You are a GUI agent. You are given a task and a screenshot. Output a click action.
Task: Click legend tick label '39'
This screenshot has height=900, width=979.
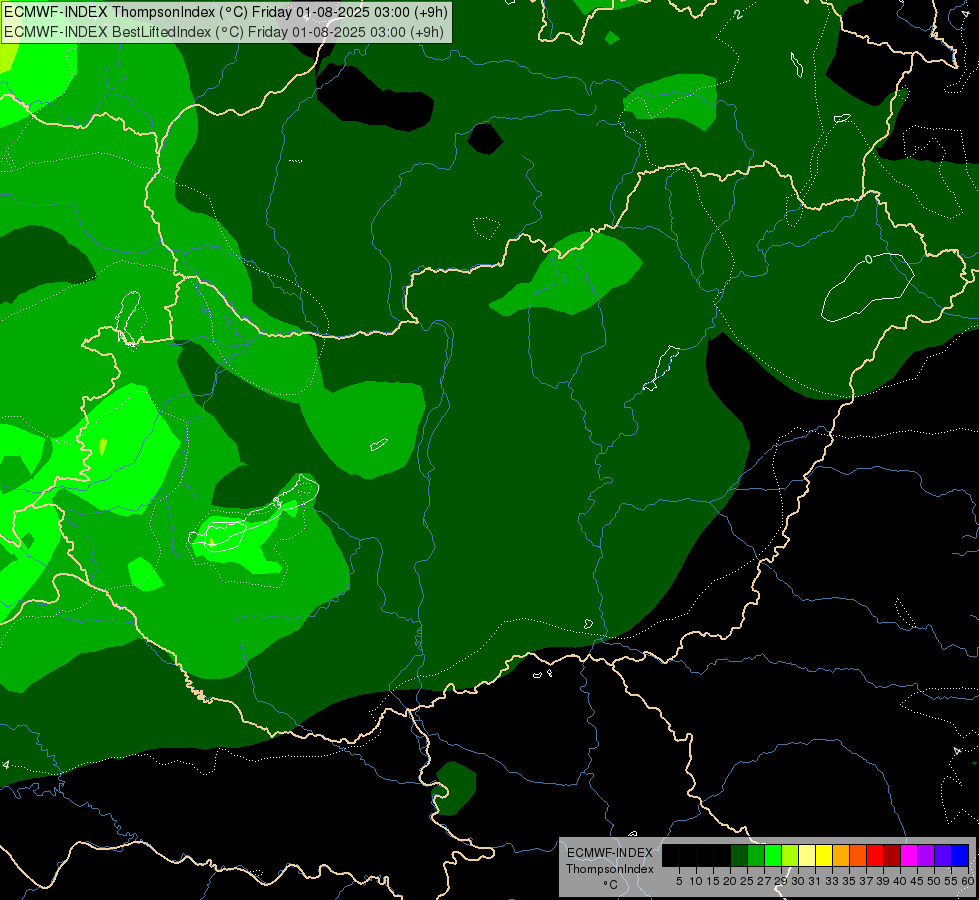[x=883, y=881]
